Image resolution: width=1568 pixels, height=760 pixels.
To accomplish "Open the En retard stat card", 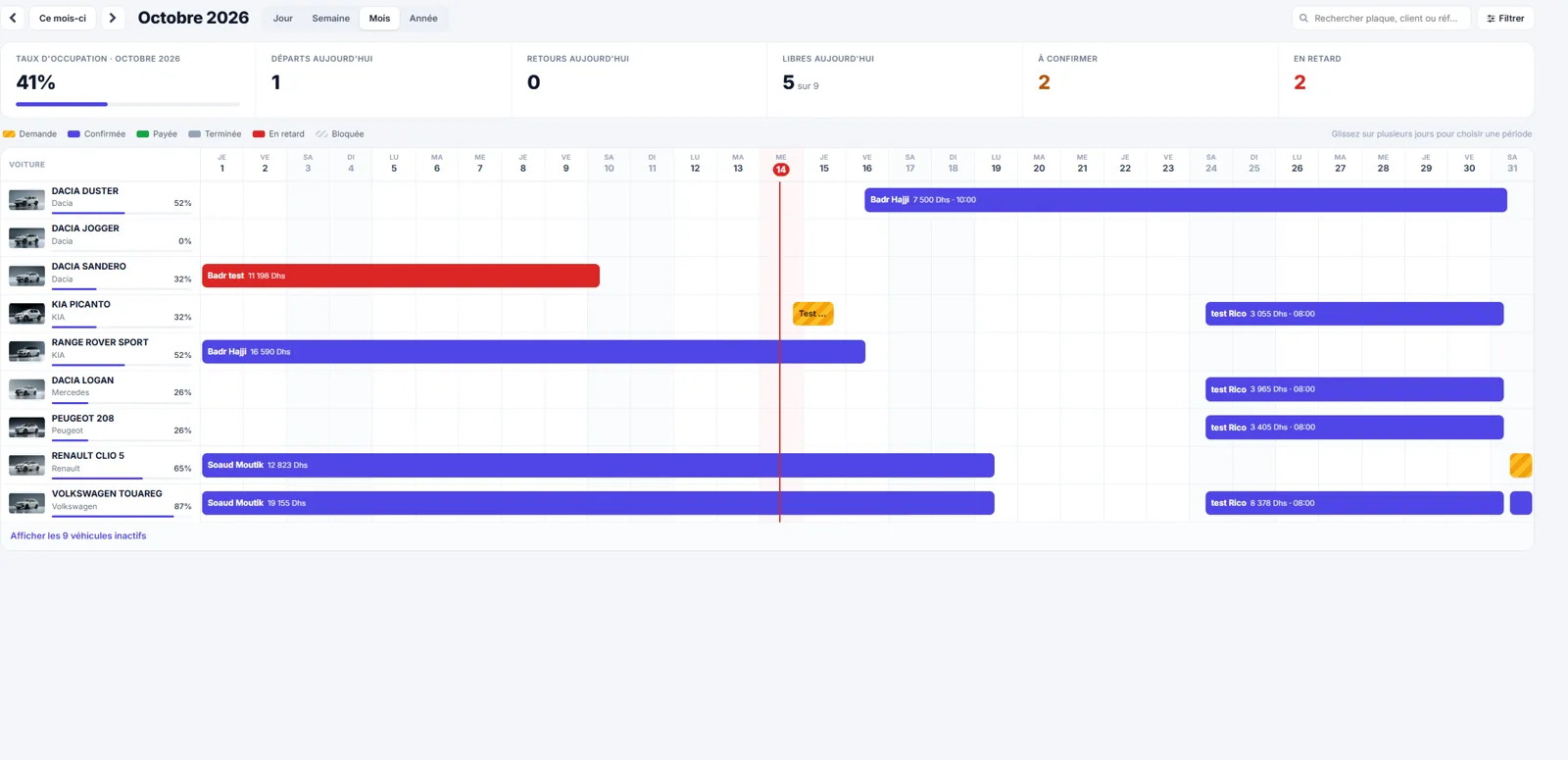I will tap(1405, 80).
